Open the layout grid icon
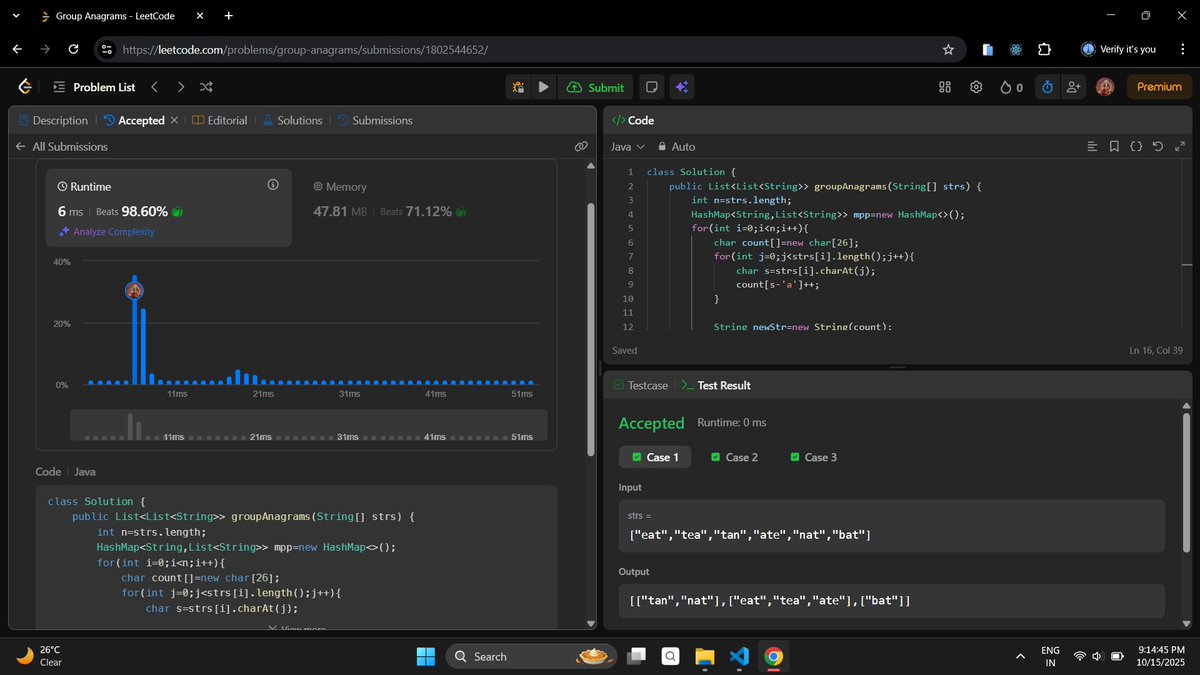The width and height of the screenshot is (1200, 675). [945, 87]
